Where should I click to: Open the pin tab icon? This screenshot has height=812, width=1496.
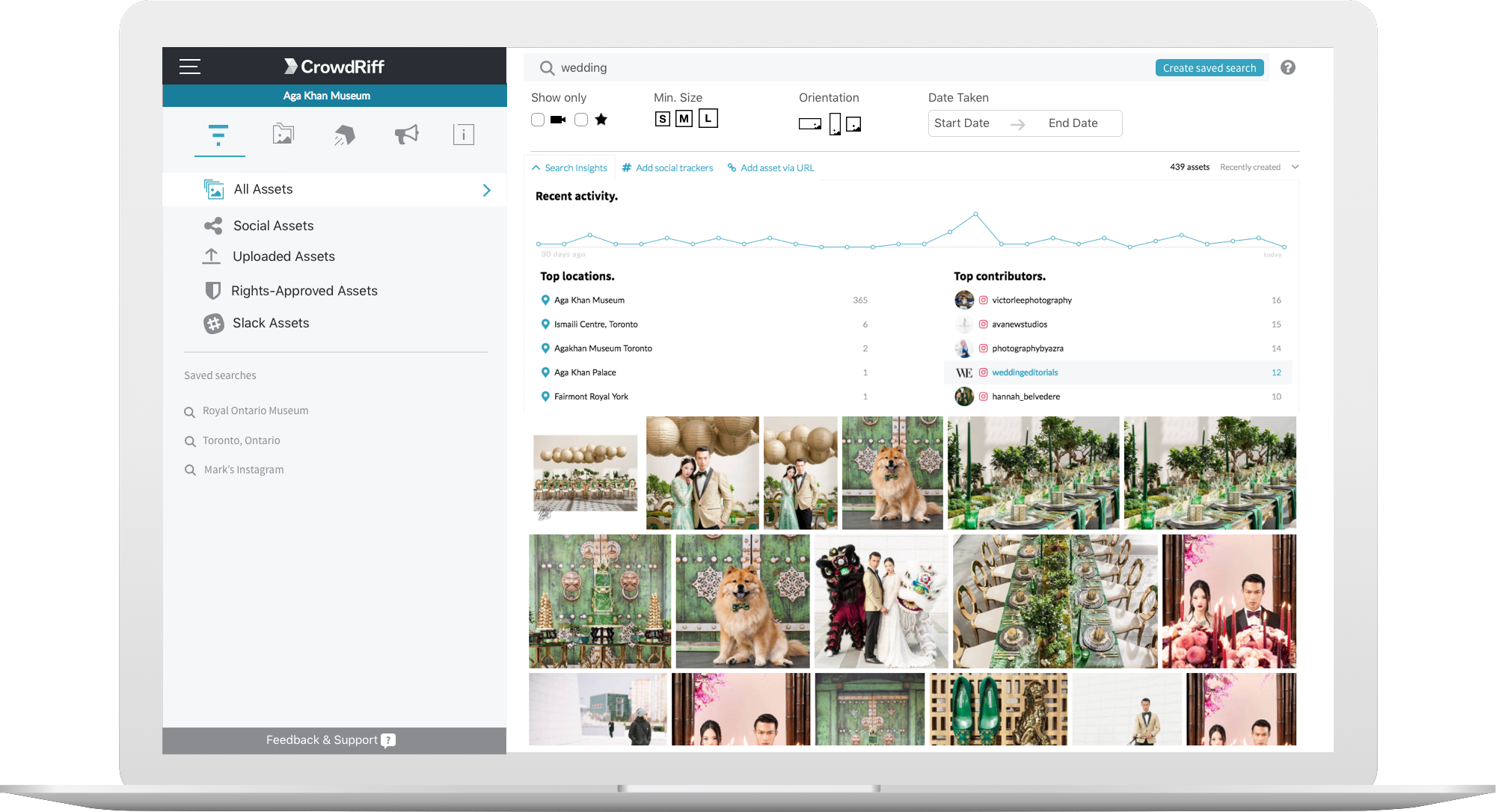345,135
